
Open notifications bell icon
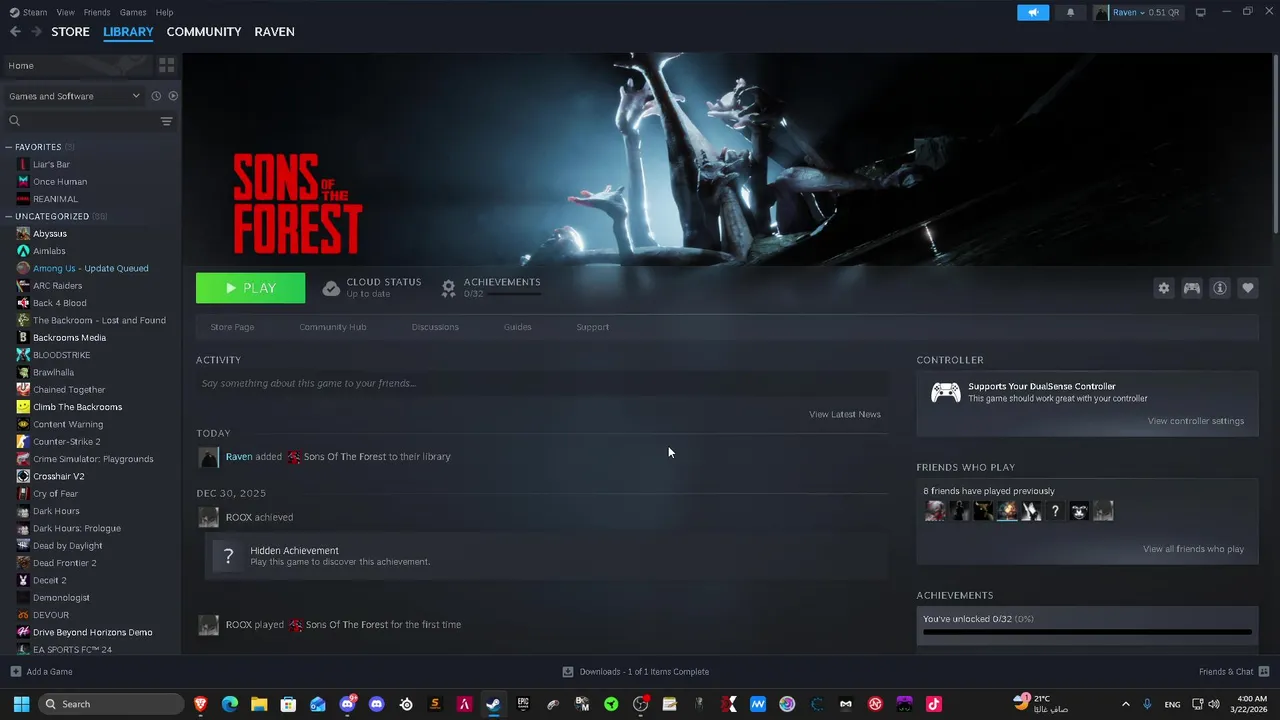[1071, 12]
